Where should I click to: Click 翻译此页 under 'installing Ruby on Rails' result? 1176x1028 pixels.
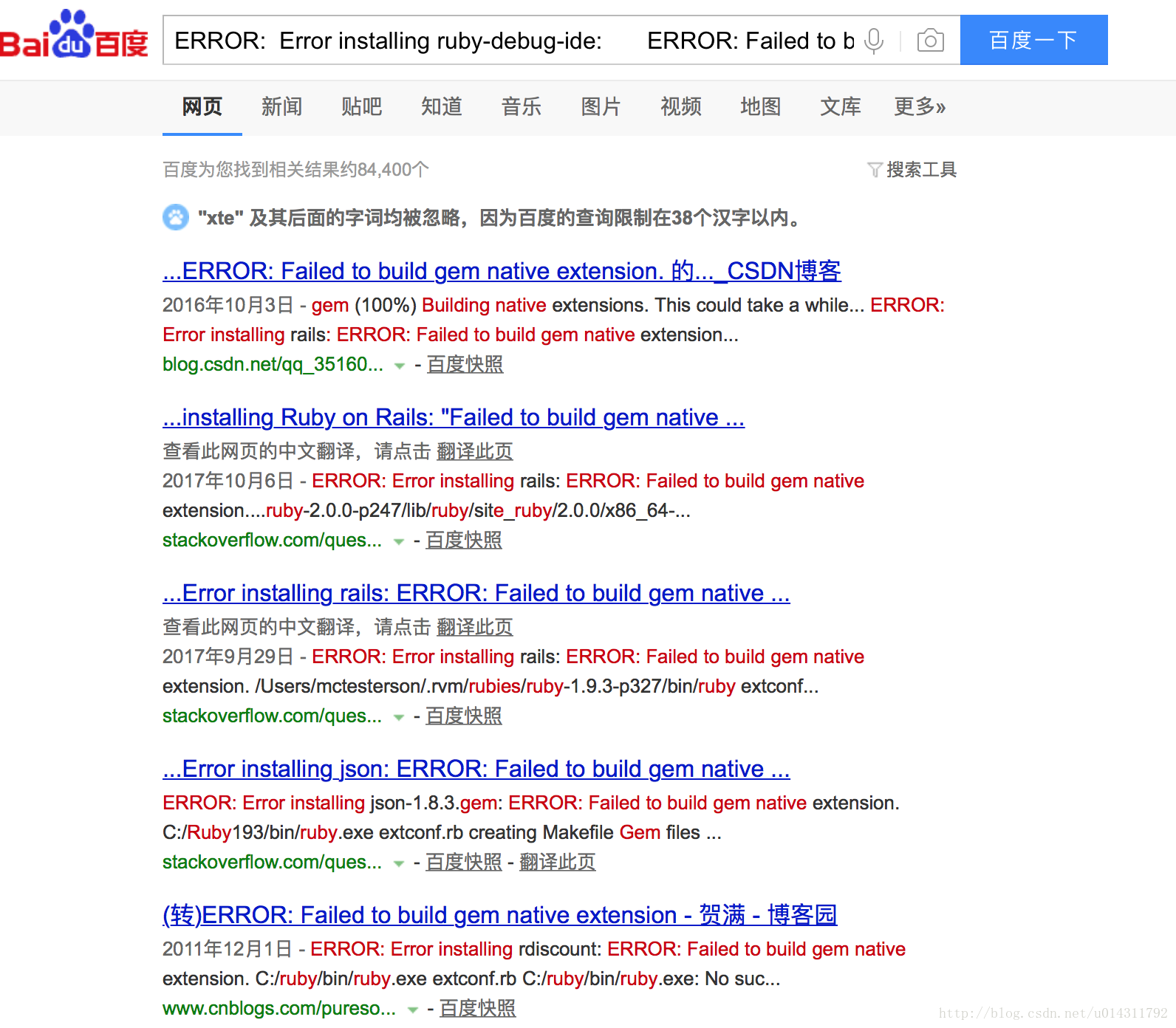475,451
